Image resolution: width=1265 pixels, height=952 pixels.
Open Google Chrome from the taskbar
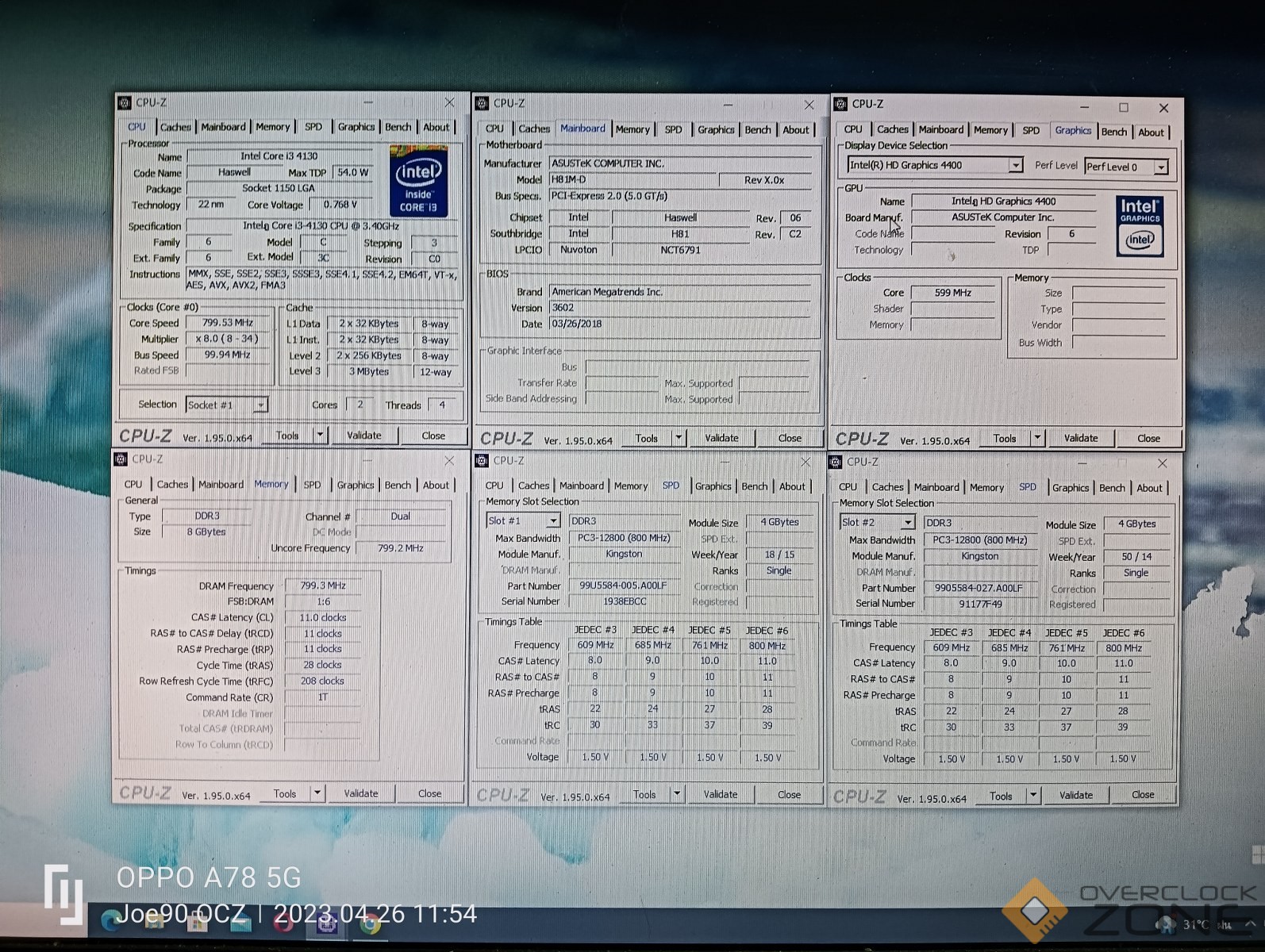[368, 923]
